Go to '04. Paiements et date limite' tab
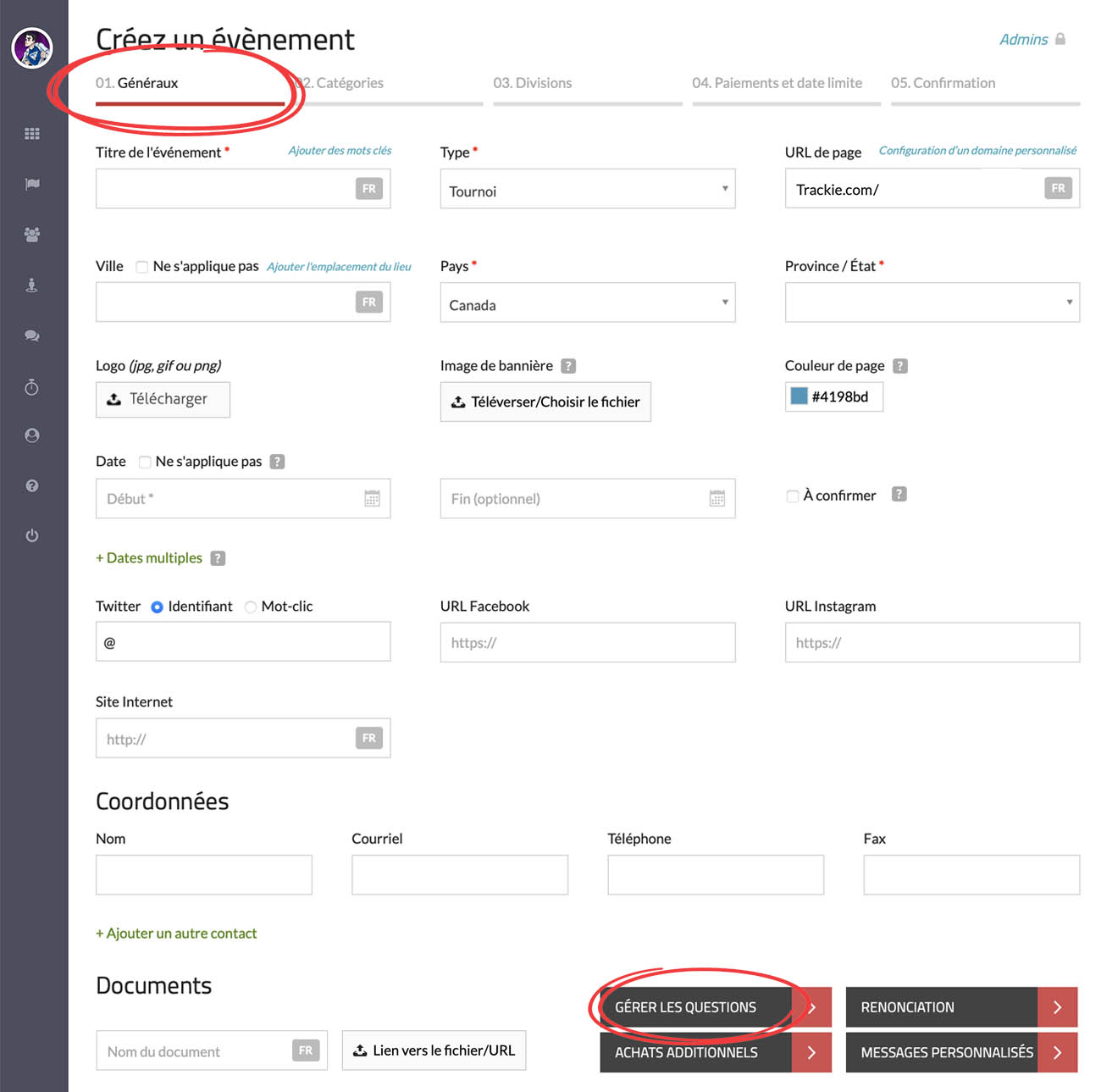The width and height of the screenshot is (1101, 1092). (x=777, y=83)
